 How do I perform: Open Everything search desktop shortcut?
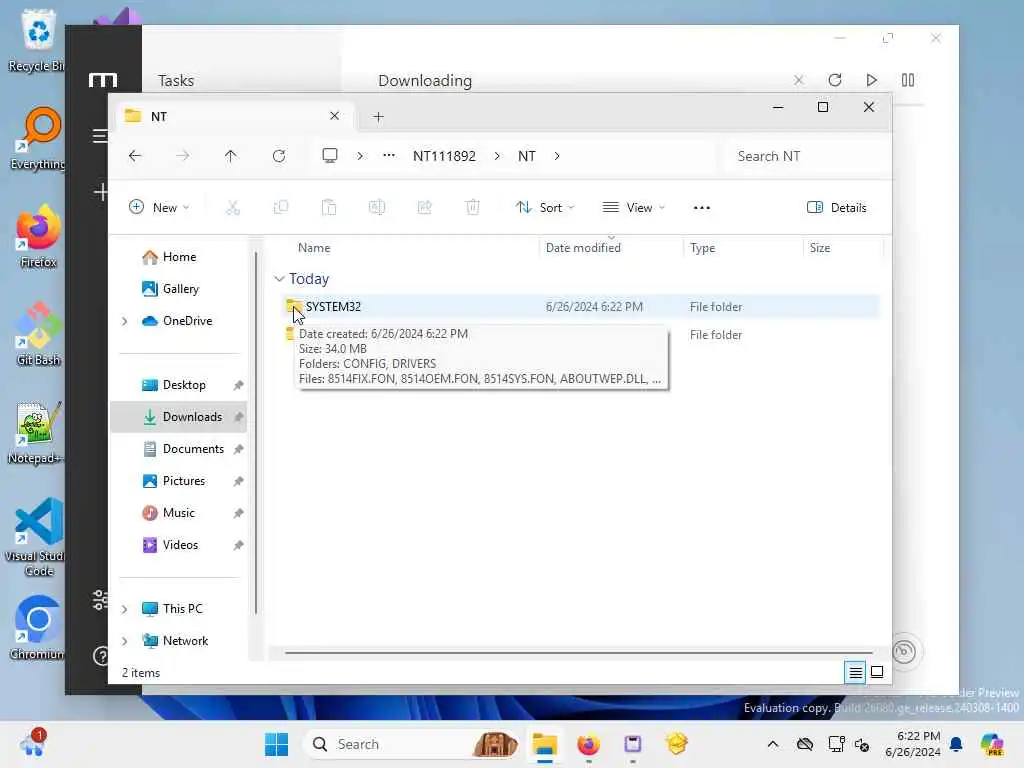coord(39,138)
